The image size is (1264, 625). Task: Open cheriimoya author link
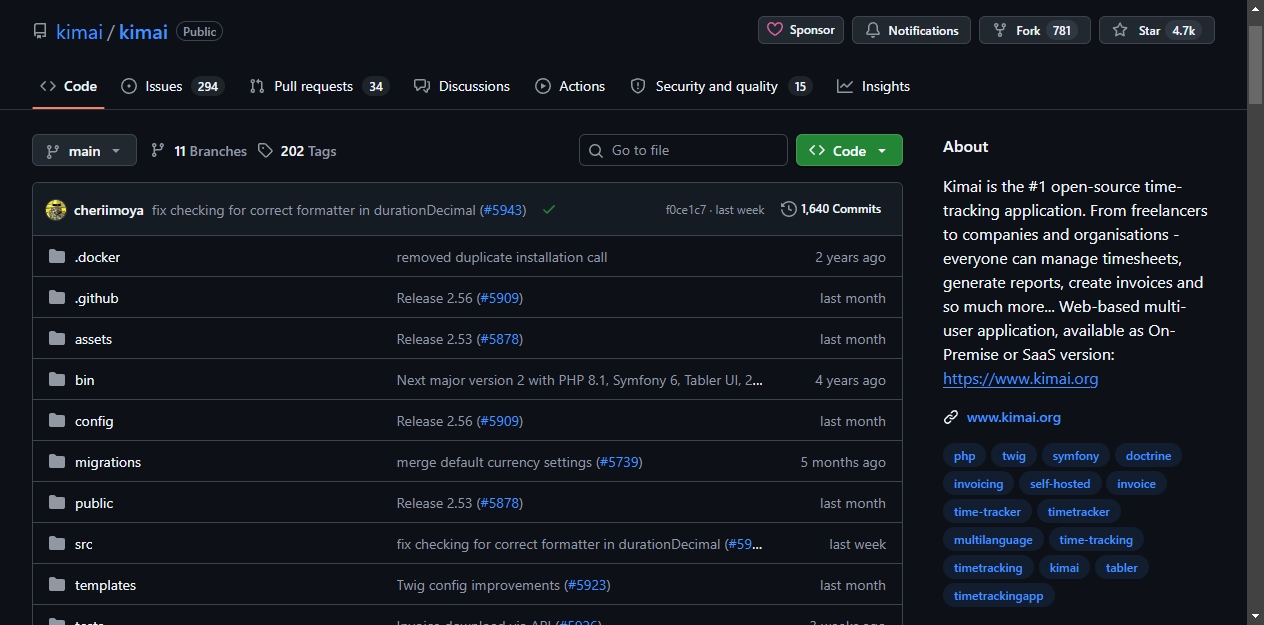(109, 210)
